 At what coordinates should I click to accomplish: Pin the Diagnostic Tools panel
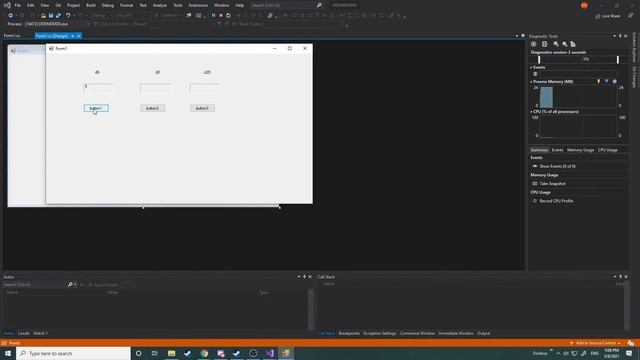coord(620,36)
